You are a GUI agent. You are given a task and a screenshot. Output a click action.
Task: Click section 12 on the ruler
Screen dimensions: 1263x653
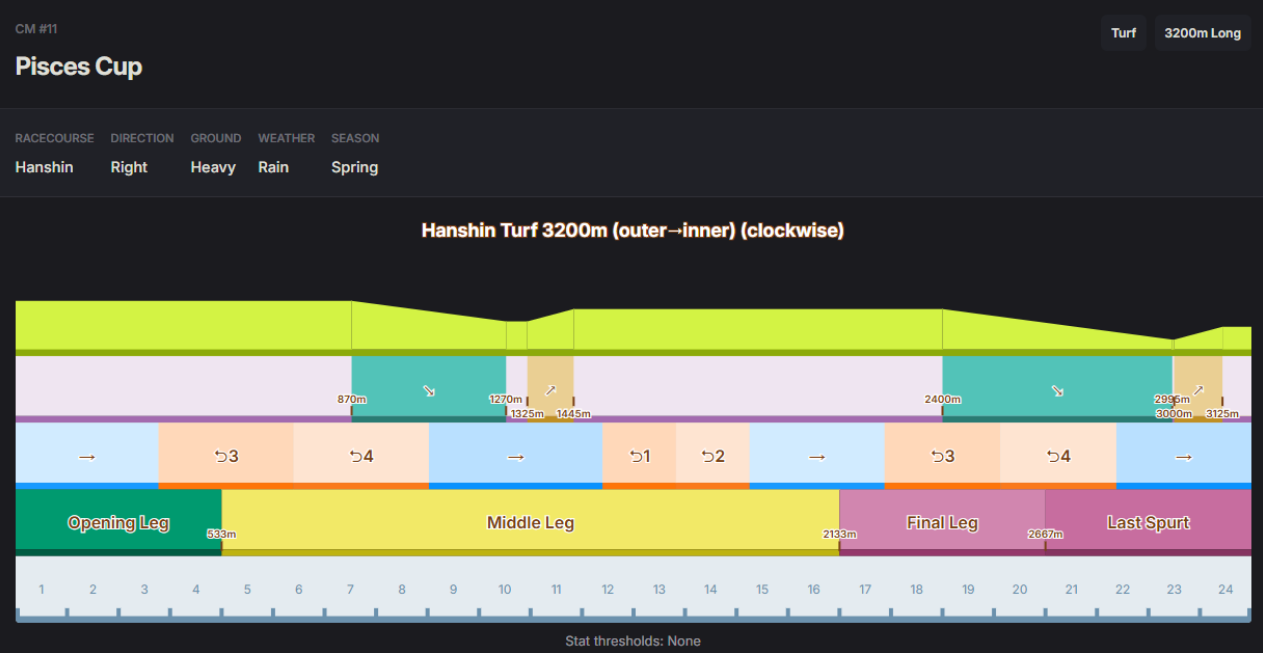click(607, 589)
